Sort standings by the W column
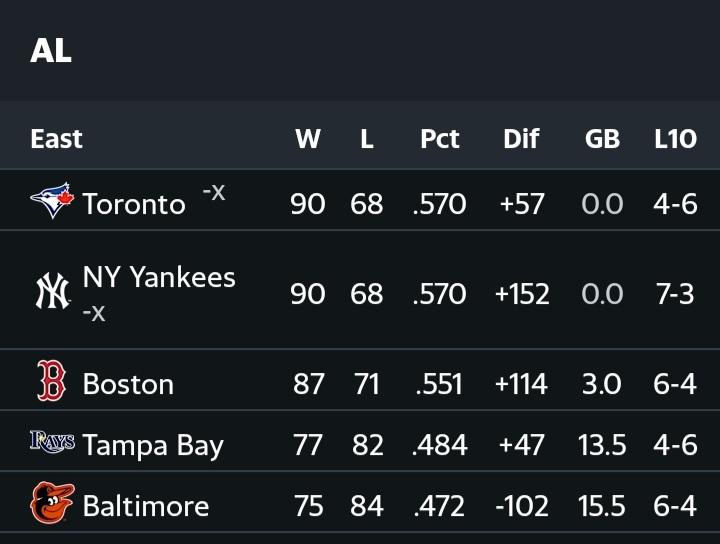Viewport: 720px width, 544px height. (x=308, y=138)
